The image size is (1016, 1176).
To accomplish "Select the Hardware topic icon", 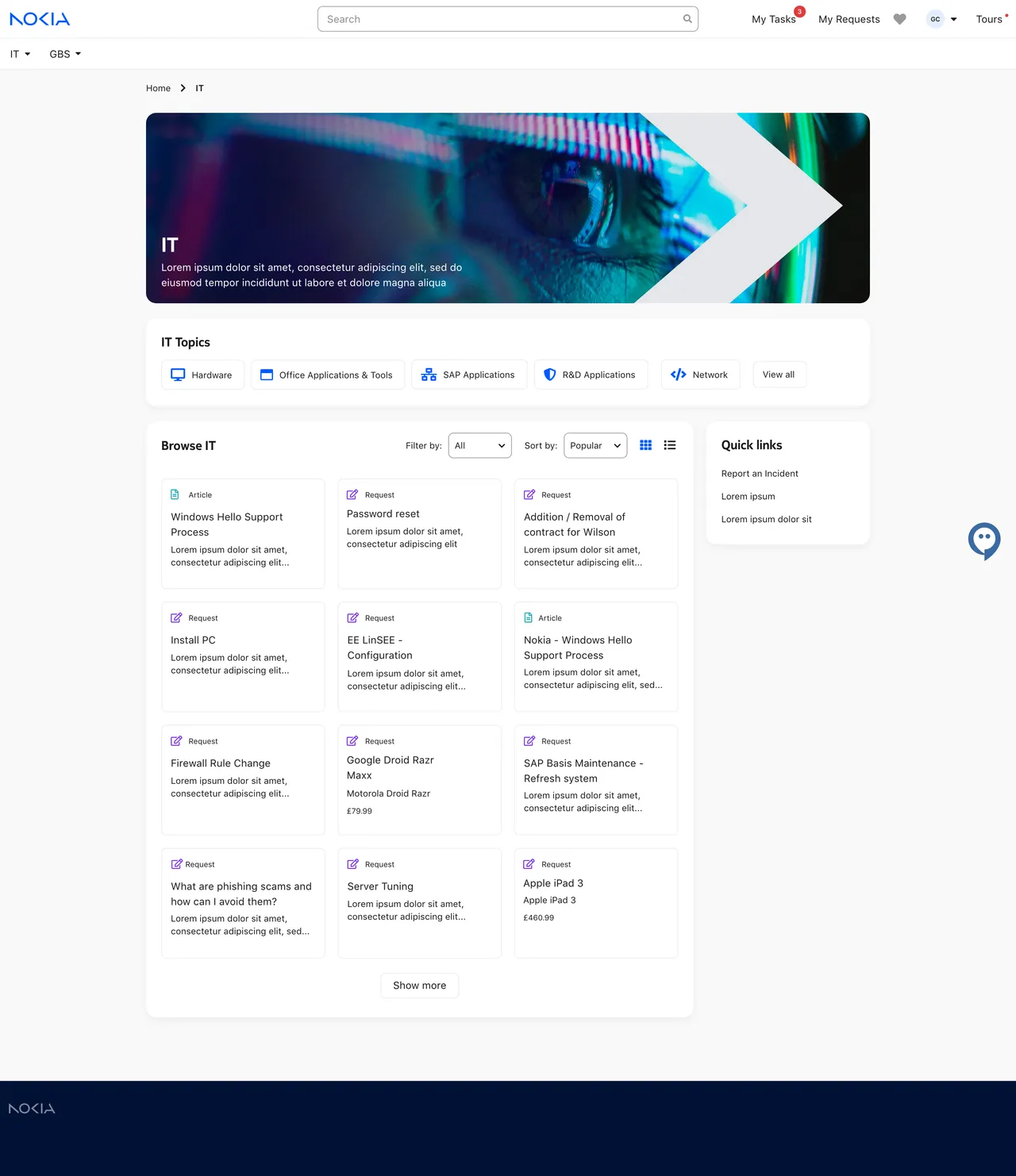I will [x=177, y=374].
